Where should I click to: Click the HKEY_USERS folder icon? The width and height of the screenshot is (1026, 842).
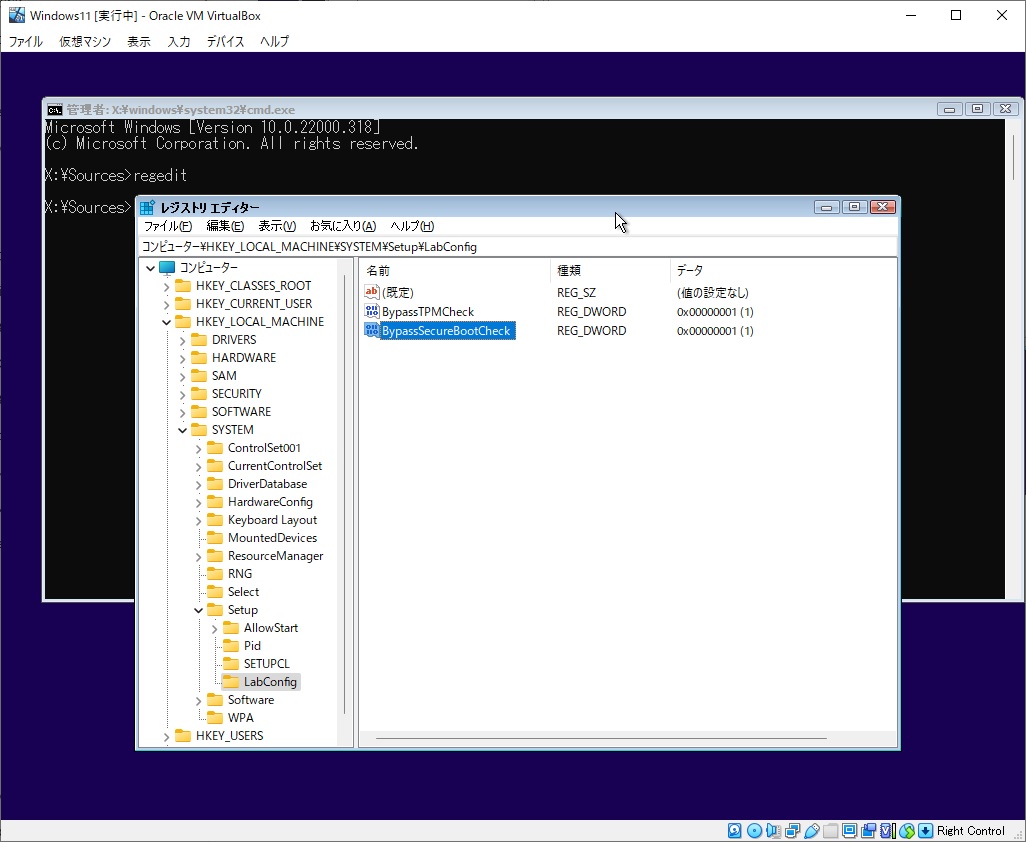183,736
